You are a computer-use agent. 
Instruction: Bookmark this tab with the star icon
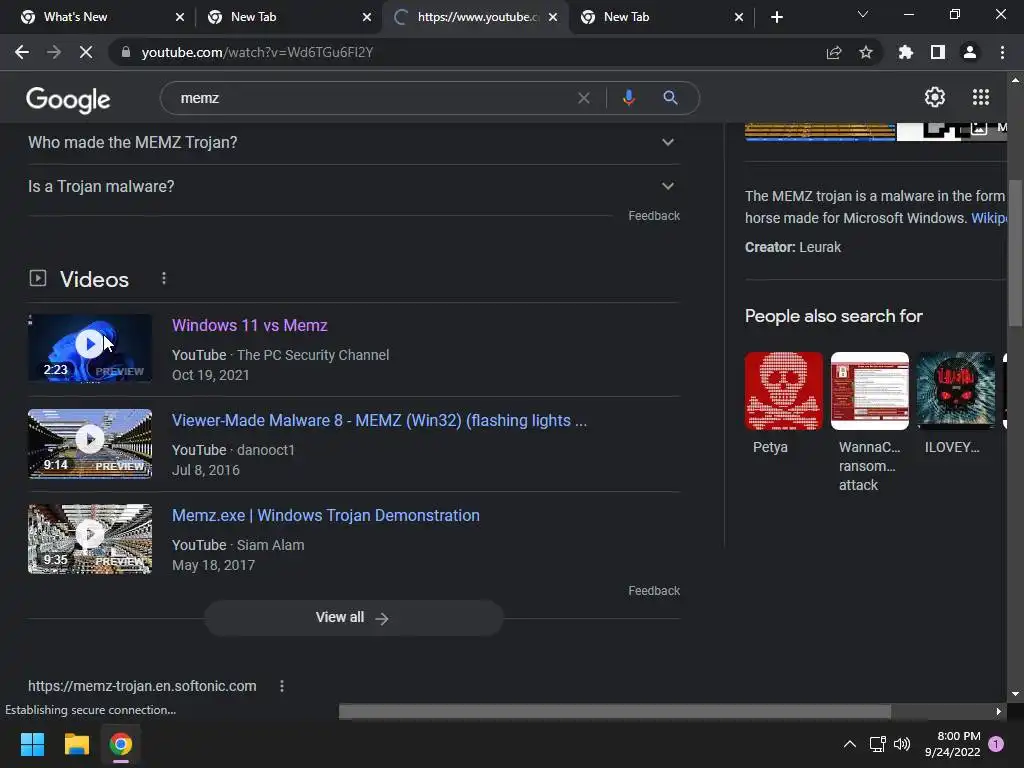866,52
